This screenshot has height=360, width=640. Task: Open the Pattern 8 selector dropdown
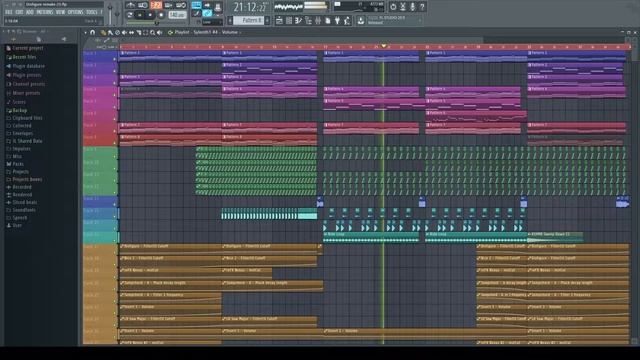[249, 20]
